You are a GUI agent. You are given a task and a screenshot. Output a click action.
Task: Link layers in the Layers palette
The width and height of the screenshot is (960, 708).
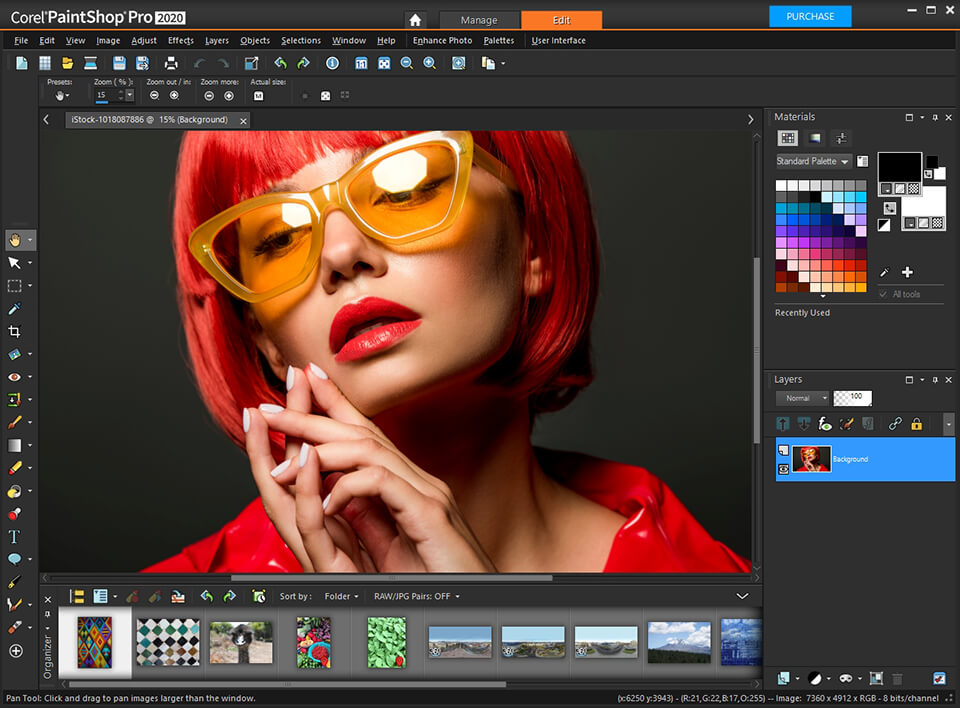tap(895, 423)
